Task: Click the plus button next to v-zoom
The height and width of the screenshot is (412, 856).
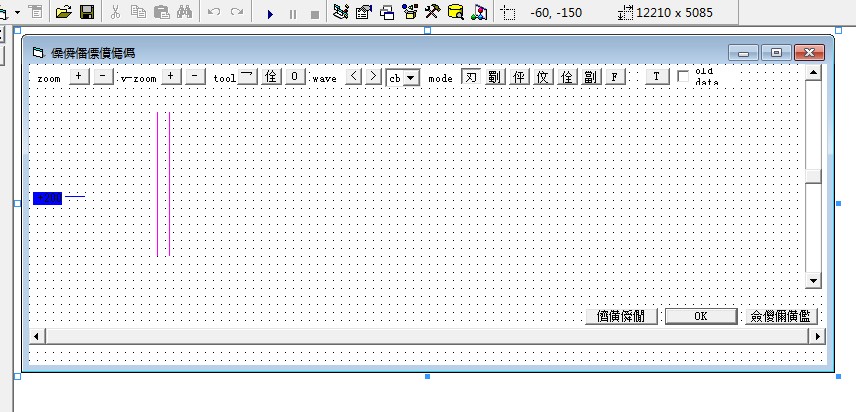Action: click(171, 76)
